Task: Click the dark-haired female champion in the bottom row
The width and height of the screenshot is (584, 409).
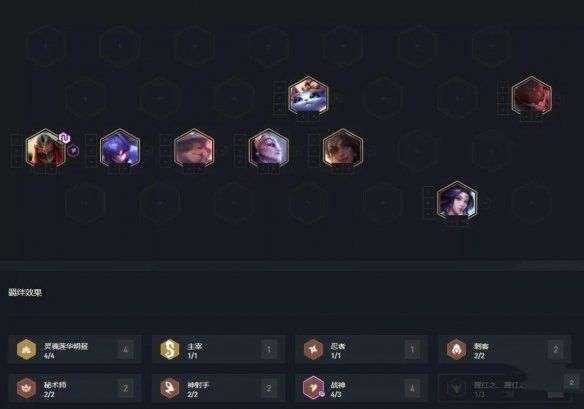Action: coord(457,200)
